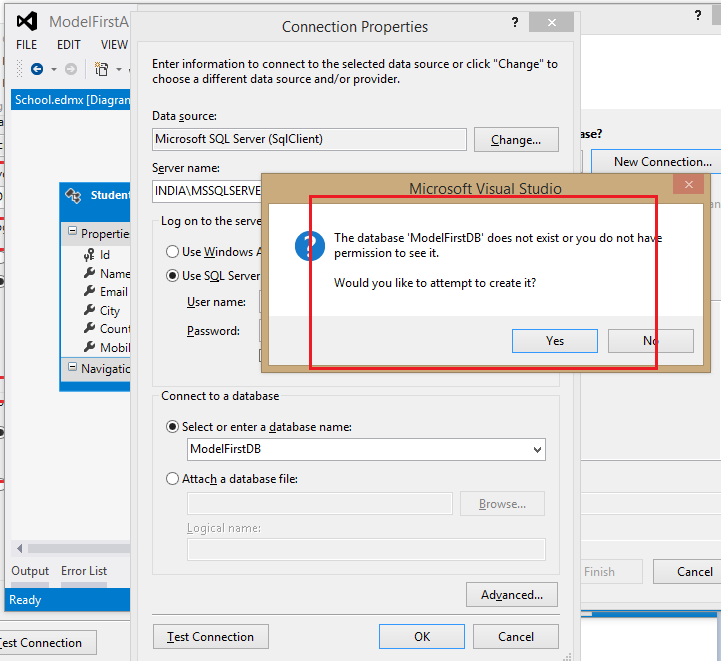Collapse the Properties section of Student entity
Screen dimensions: 721x661
pyautogui.click(x=72, y=231)
